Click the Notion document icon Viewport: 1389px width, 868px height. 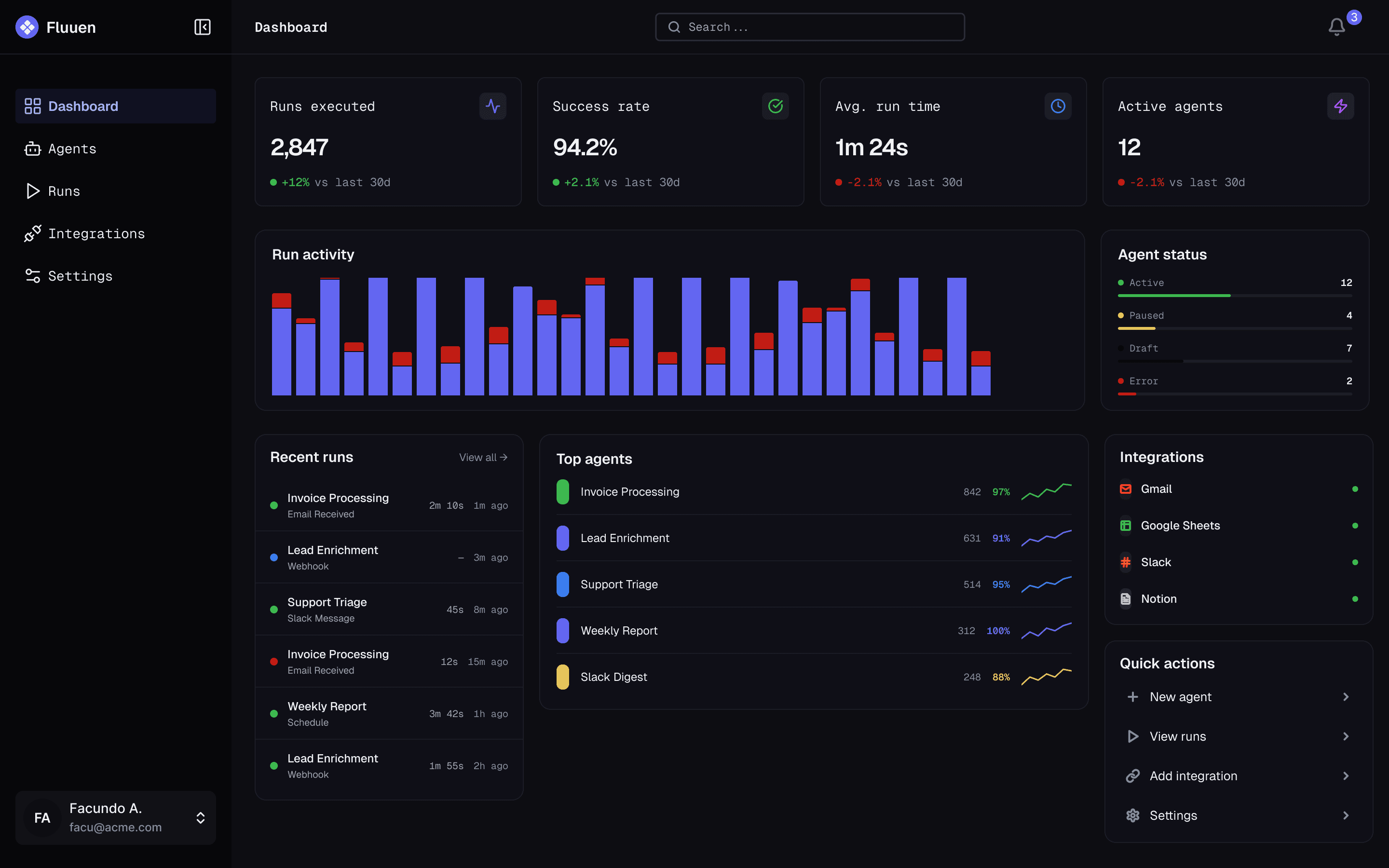pos(1126,599)
